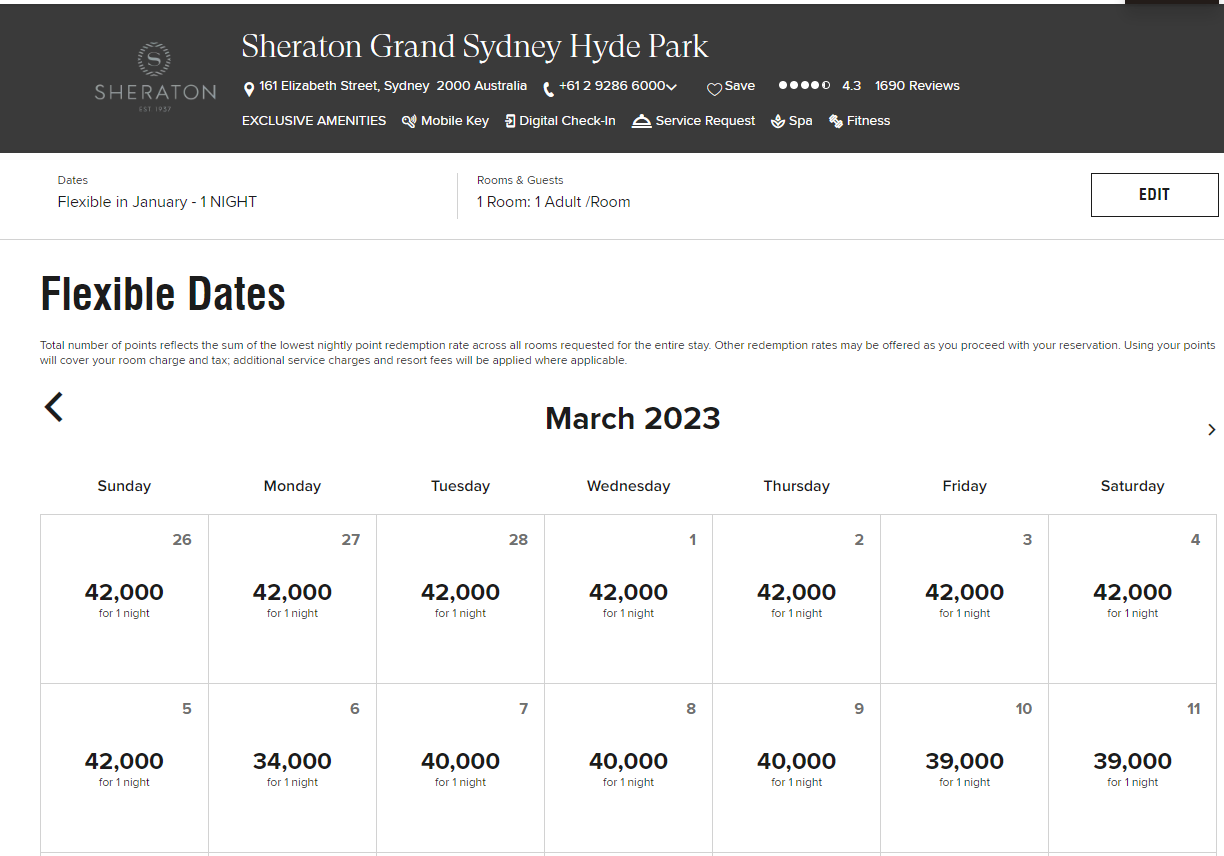Select Wednesday March 1 date cell

click(628, 598)
